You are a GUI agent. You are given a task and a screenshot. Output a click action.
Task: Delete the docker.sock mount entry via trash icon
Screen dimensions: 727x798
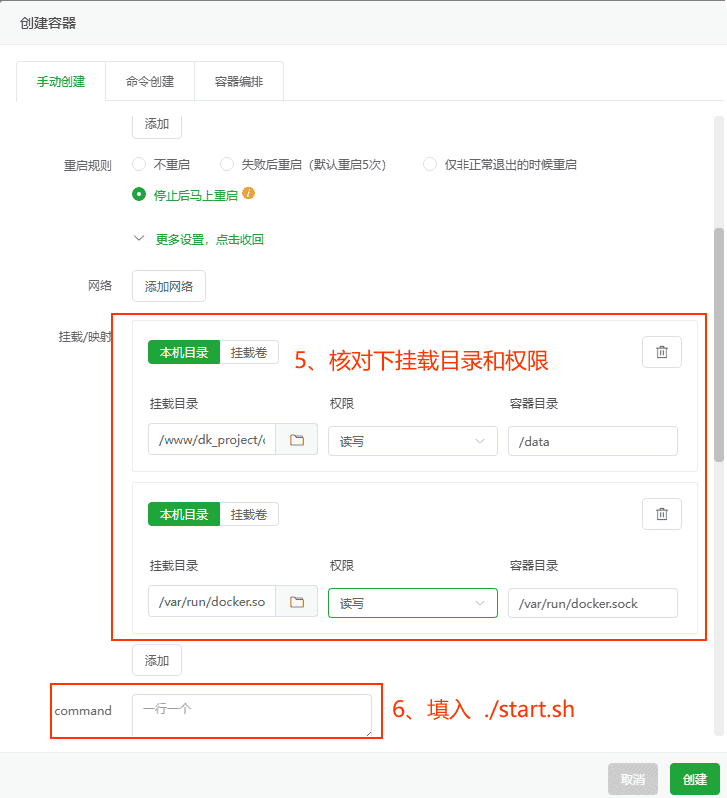click(x=661, y=514)
